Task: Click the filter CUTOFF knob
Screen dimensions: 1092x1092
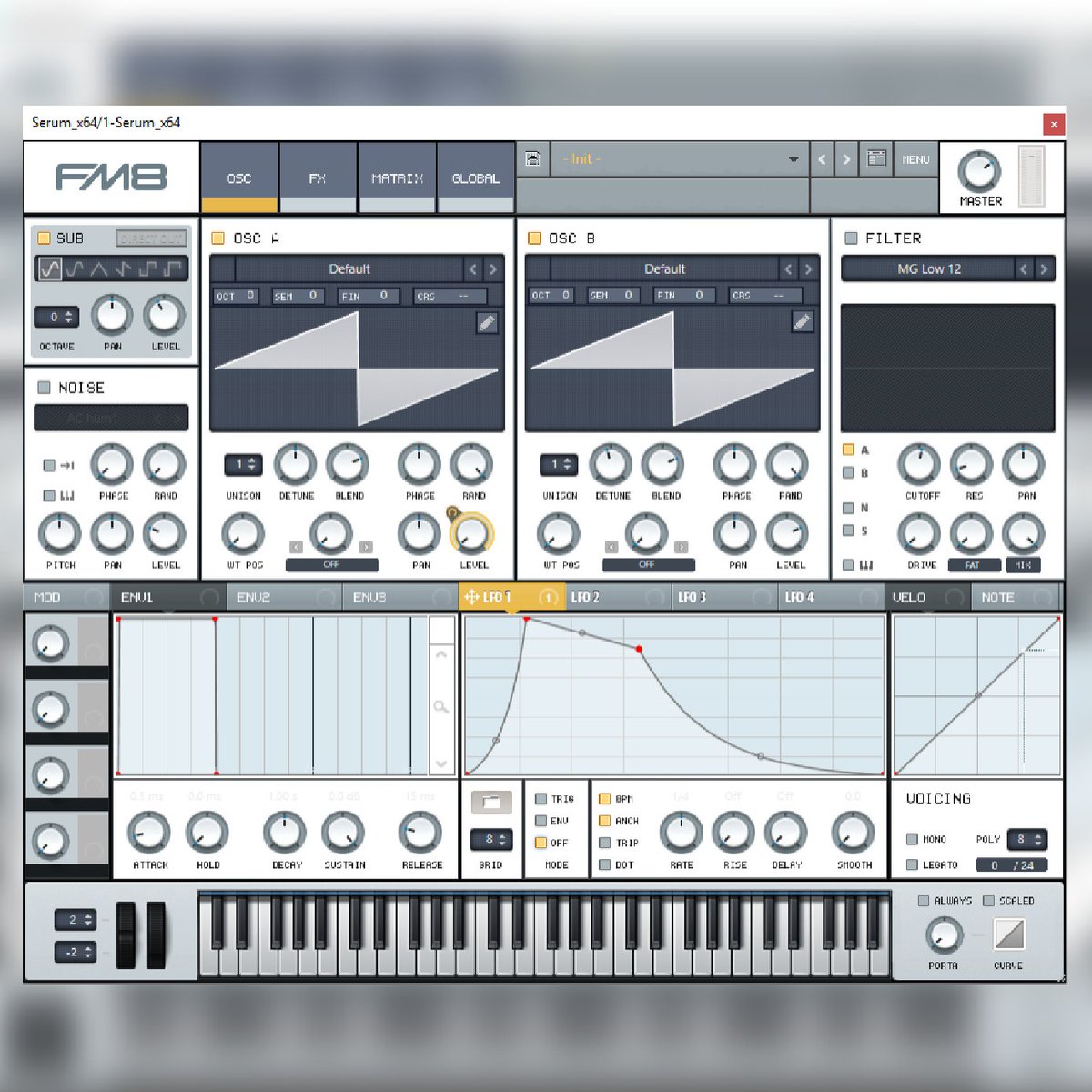Action: coord(919,464)
